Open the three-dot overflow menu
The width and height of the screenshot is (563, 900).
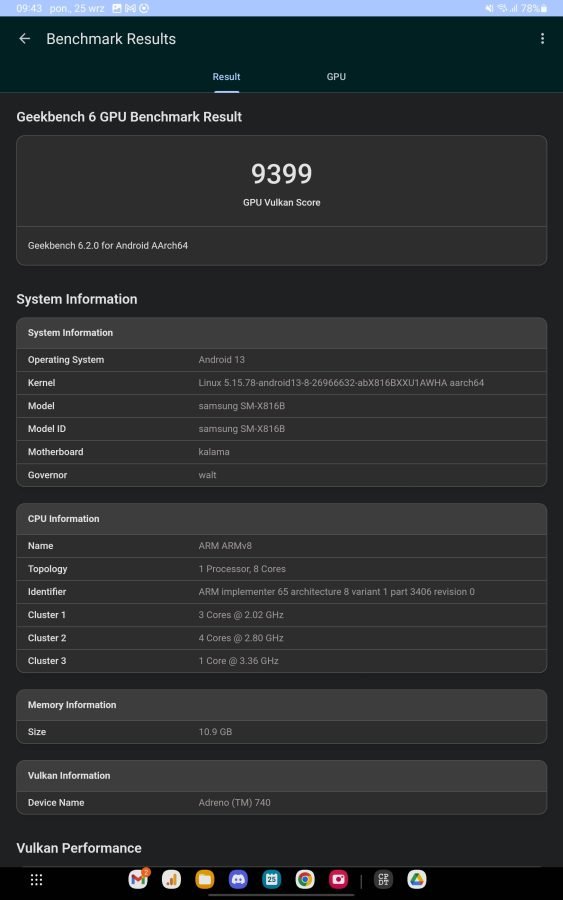542,38
